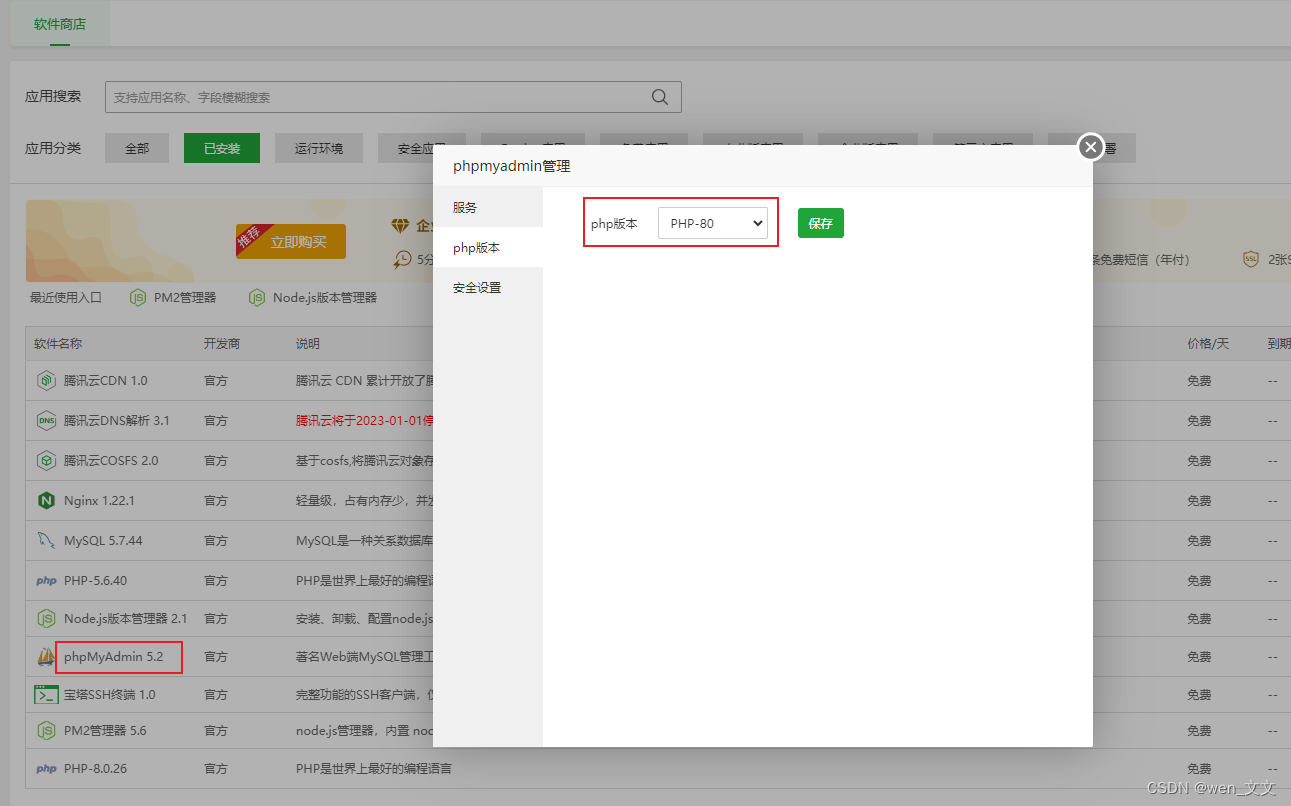
Task: Click the search magnifier icon
Action: point(660,97)
